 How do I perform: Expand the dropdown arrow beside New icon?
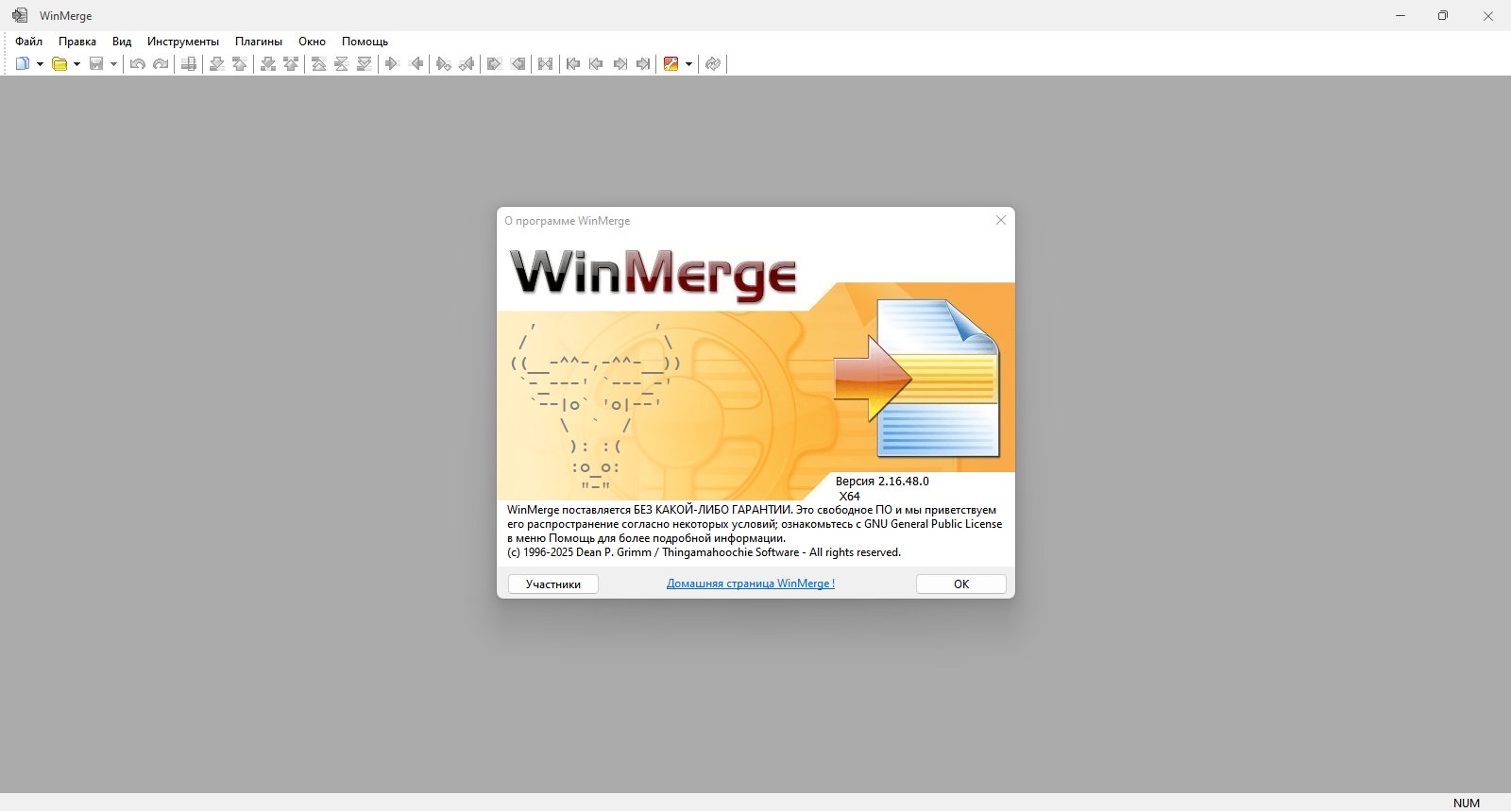tap(40, 64)
